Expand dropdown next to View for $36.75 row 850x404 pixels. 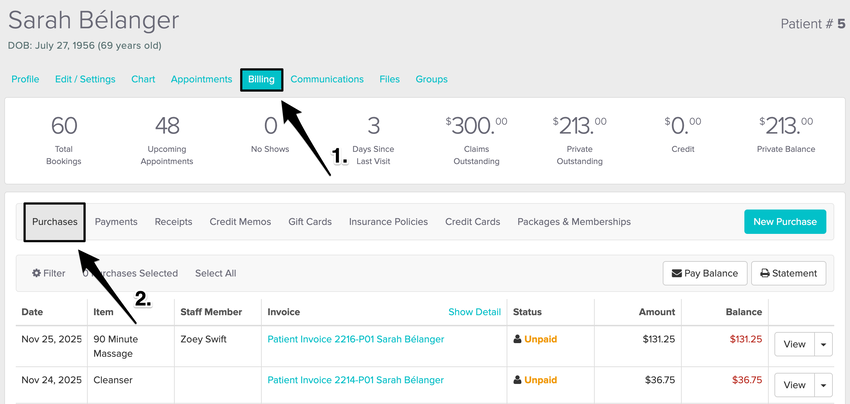pyautogui.click(x=823, y=385)
